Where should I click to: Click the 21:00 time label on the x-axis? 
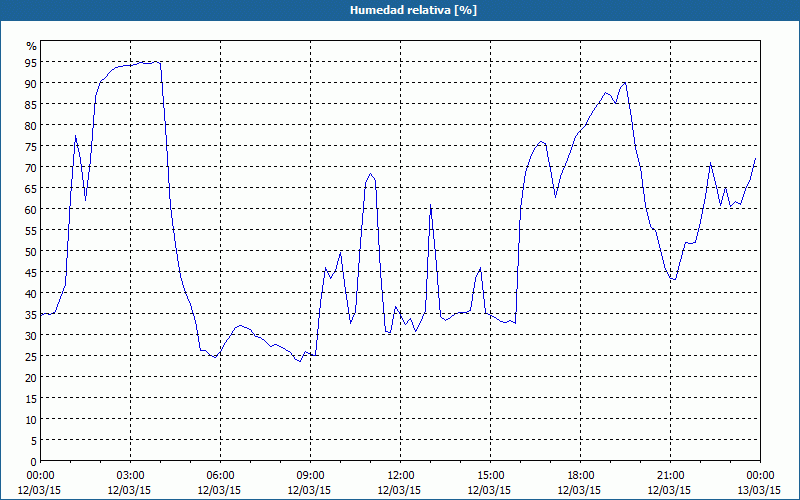pyautogui.click(x=670, y=476)
